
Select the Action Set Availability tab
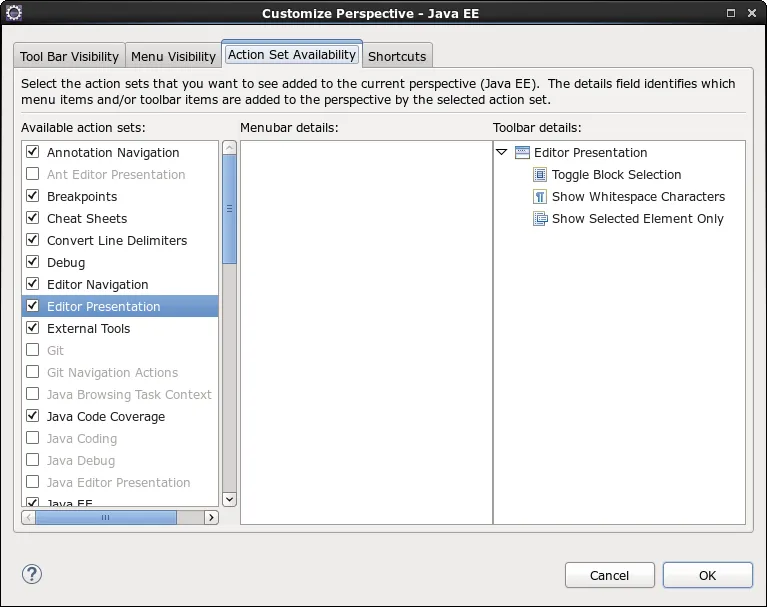[292, 54]
